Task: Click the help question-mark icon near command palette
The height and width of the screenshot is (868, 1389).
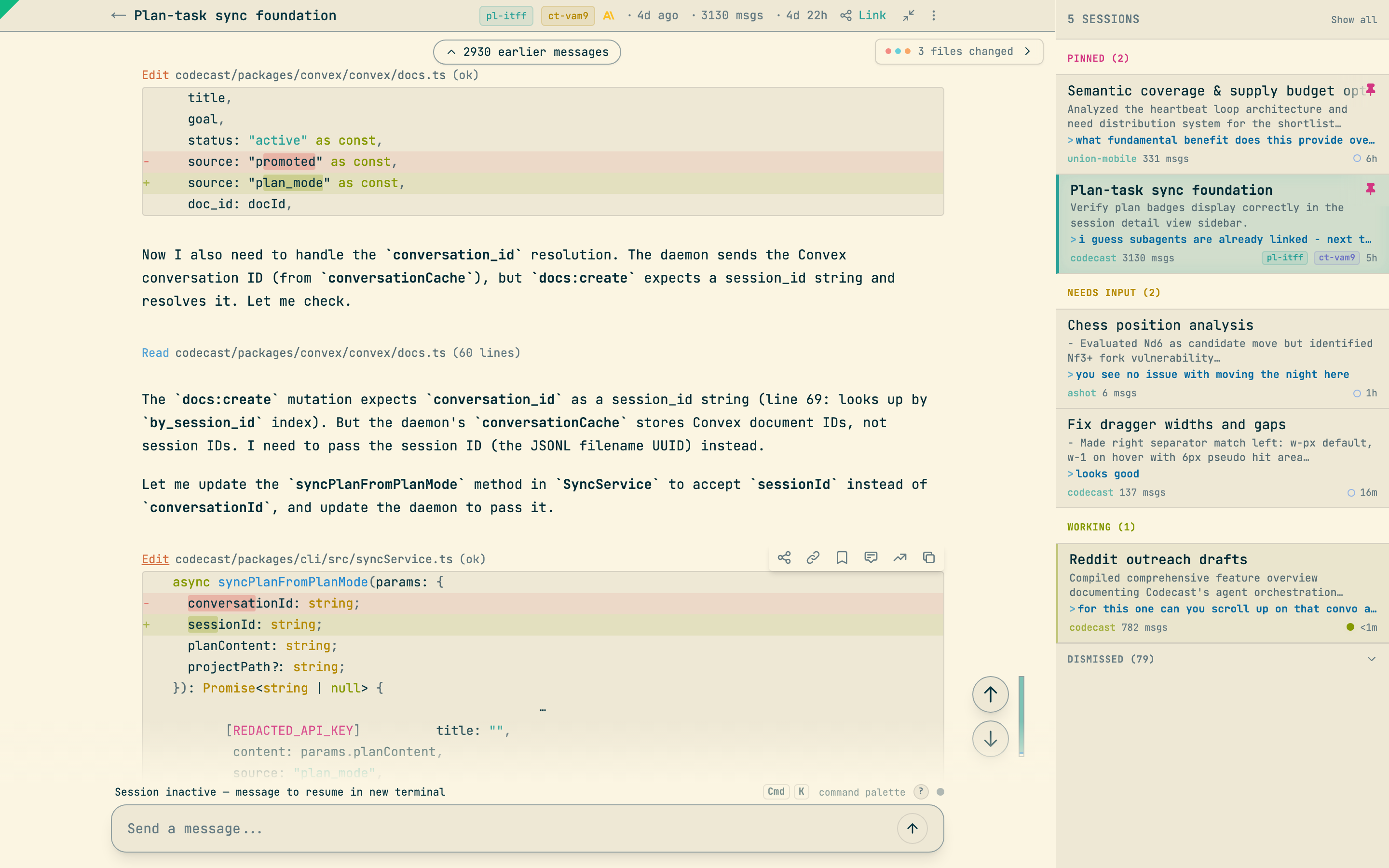Action: point(921,792)
